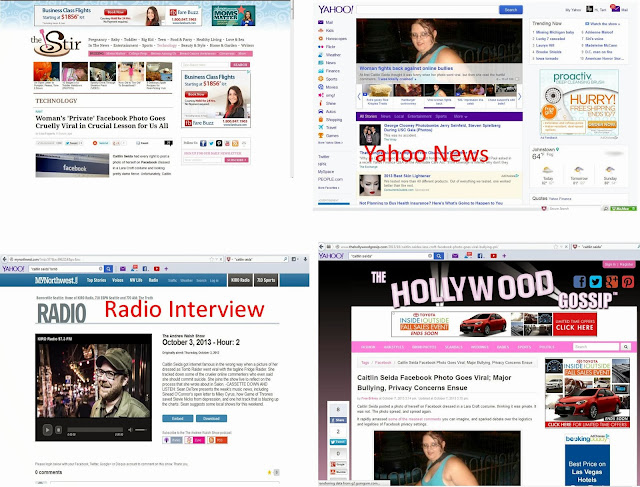Click 710 Sports button on MyNorthwest
640x487 pixels.
tap(266, 280)
